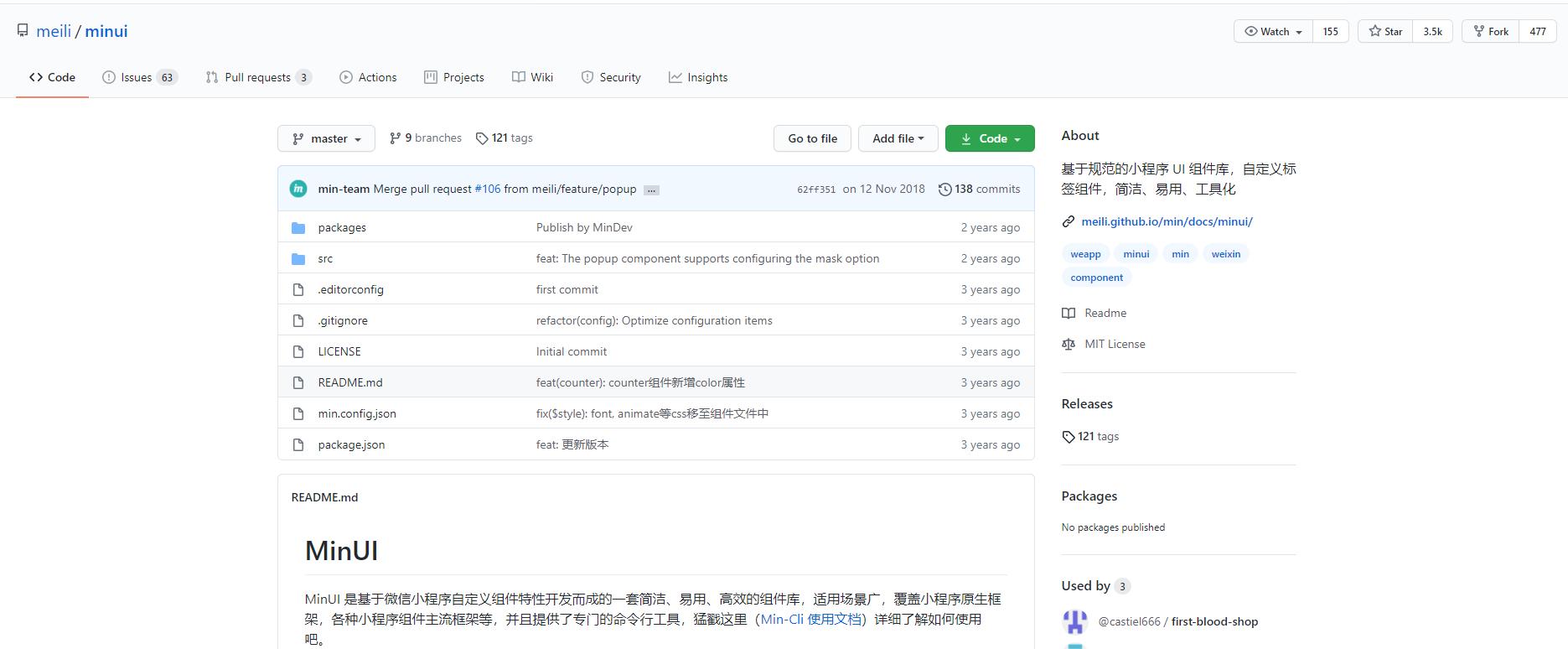Select the component topic tag
Image resolution: width=1568 pixels, height=649 pixels.
1096,278
